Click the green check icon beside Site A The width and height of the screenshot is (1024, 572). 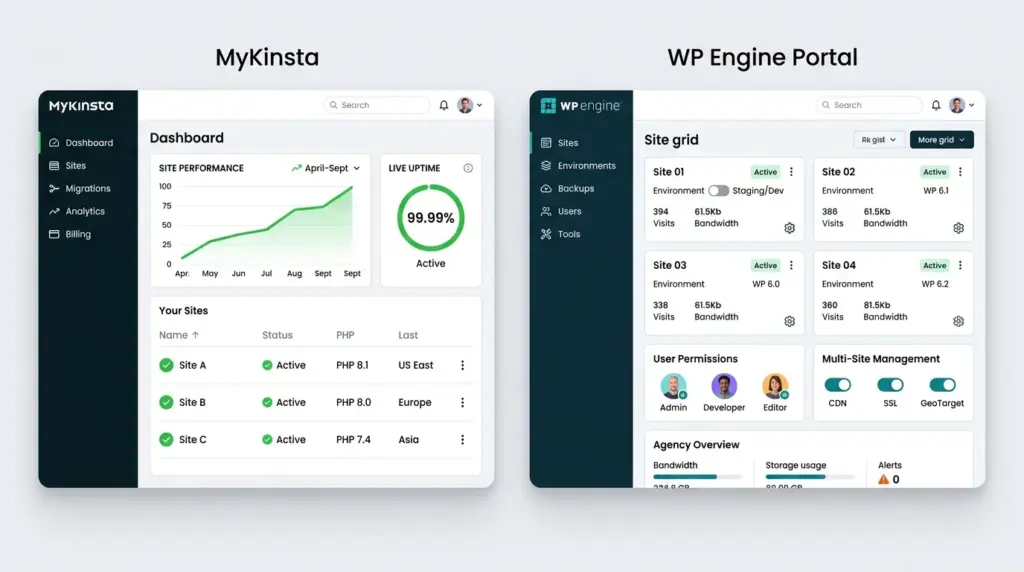(x=167, y=365)
